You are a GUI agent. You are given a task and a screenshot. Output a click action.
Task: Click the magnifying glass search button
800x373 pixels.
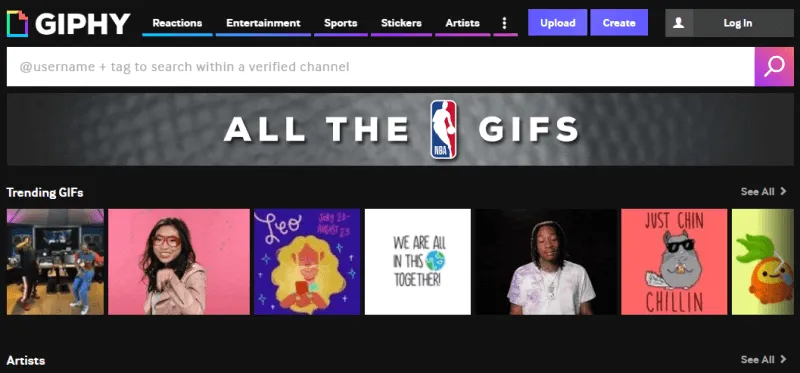(774, 67)
